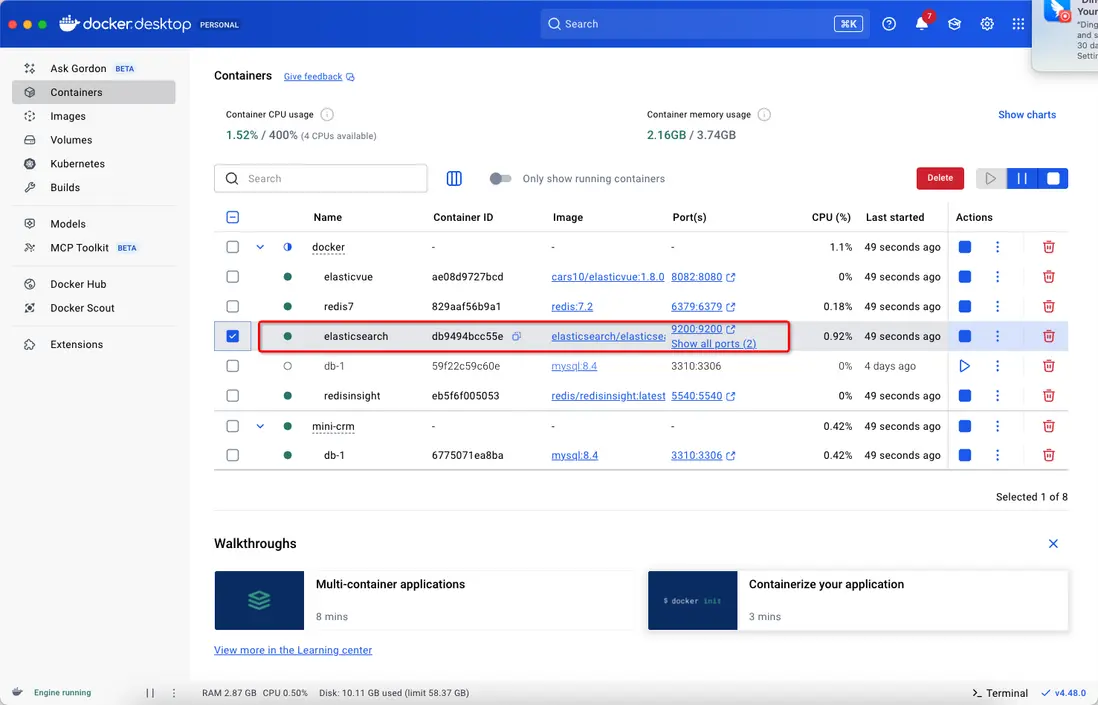This screenshot has width=1098, height=705.
Task: Go to Volumes in the sidebar
Action: point(71,140)
